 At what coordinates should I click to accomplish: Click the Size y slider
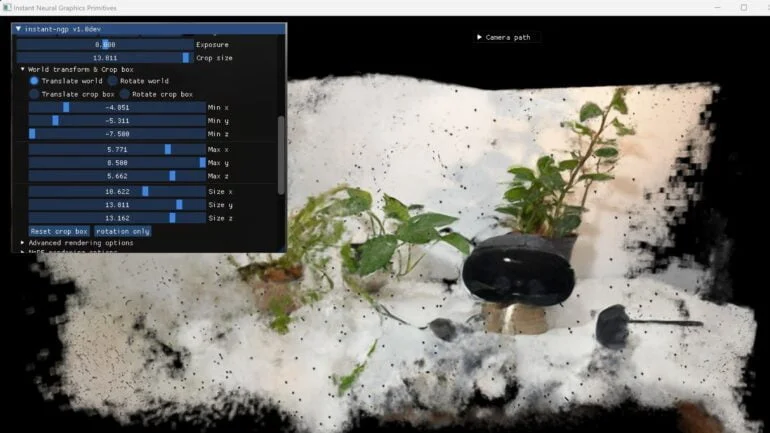(x=117, y=205)
